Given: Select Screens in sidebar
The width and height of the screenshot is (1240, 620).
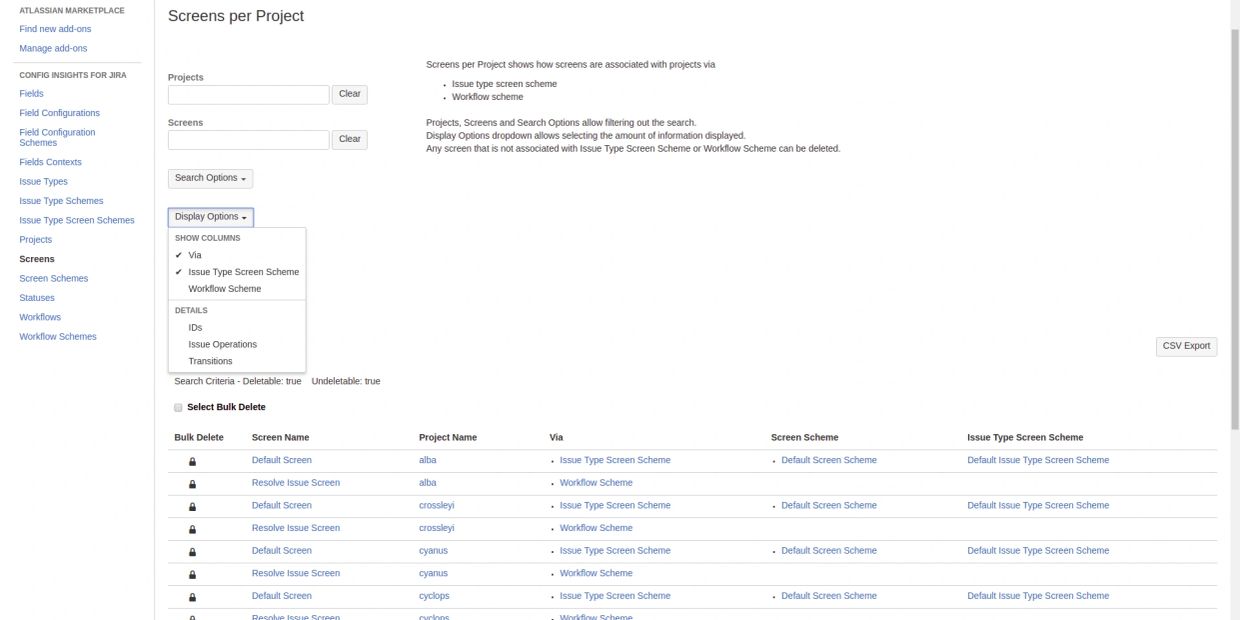Looking at the screenshot, I should [37, 259].
